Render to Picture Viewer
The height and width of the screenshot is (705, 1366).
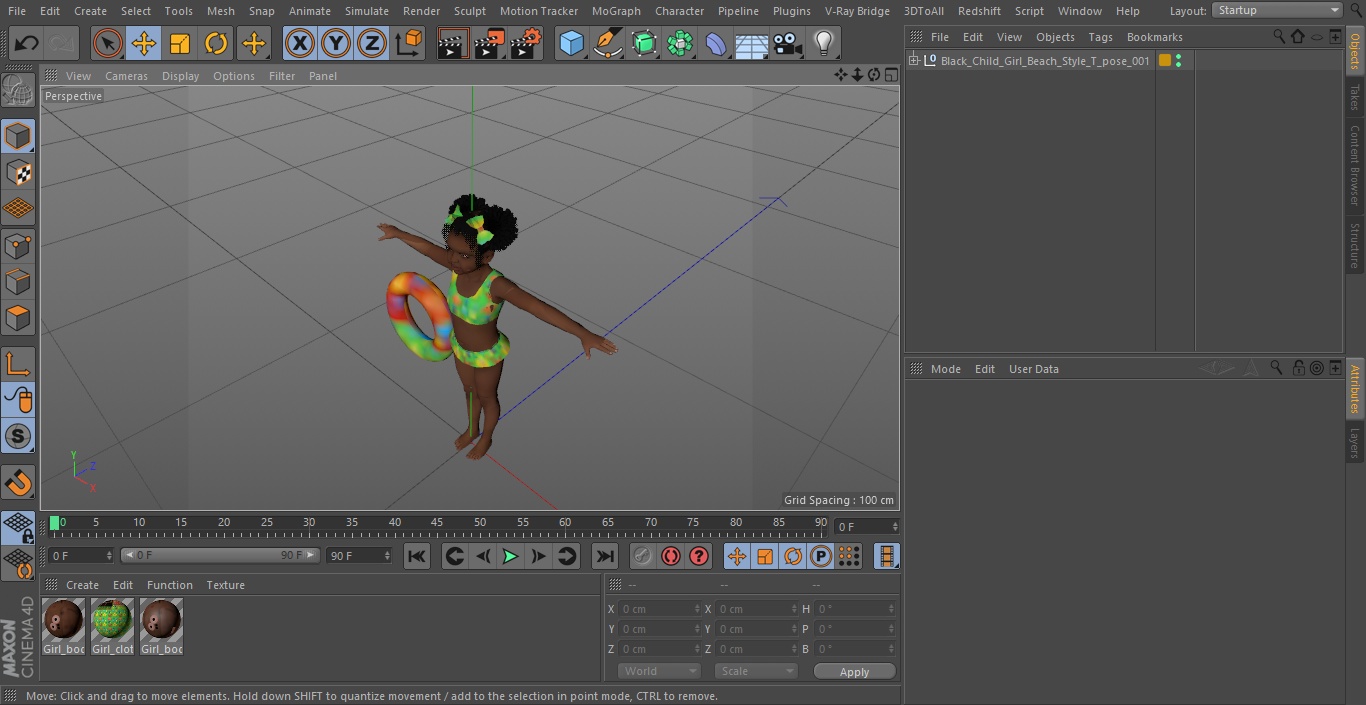coord(489,43)
